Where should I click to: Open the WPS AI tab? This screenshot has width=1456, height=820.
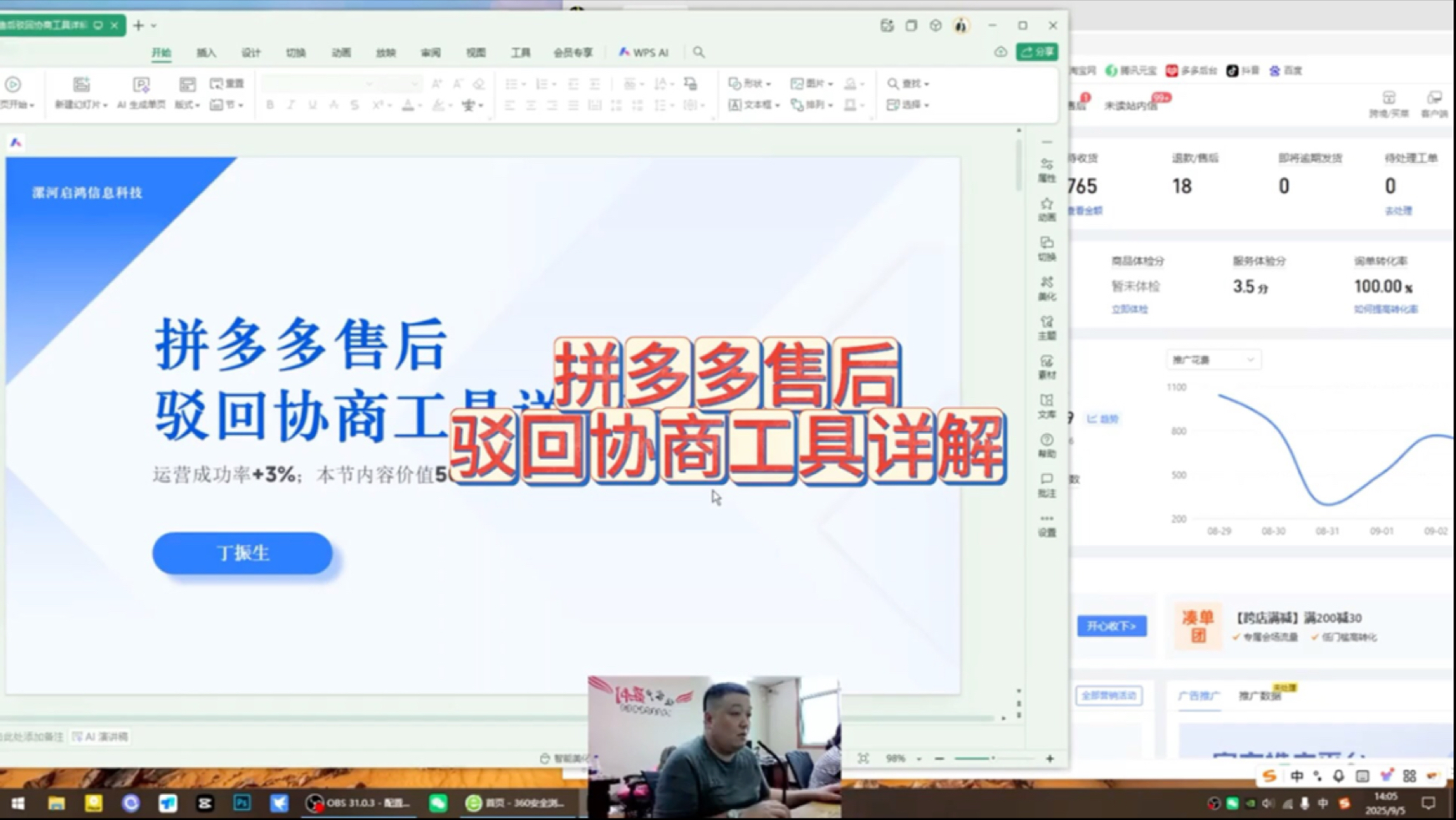point(644,53)
